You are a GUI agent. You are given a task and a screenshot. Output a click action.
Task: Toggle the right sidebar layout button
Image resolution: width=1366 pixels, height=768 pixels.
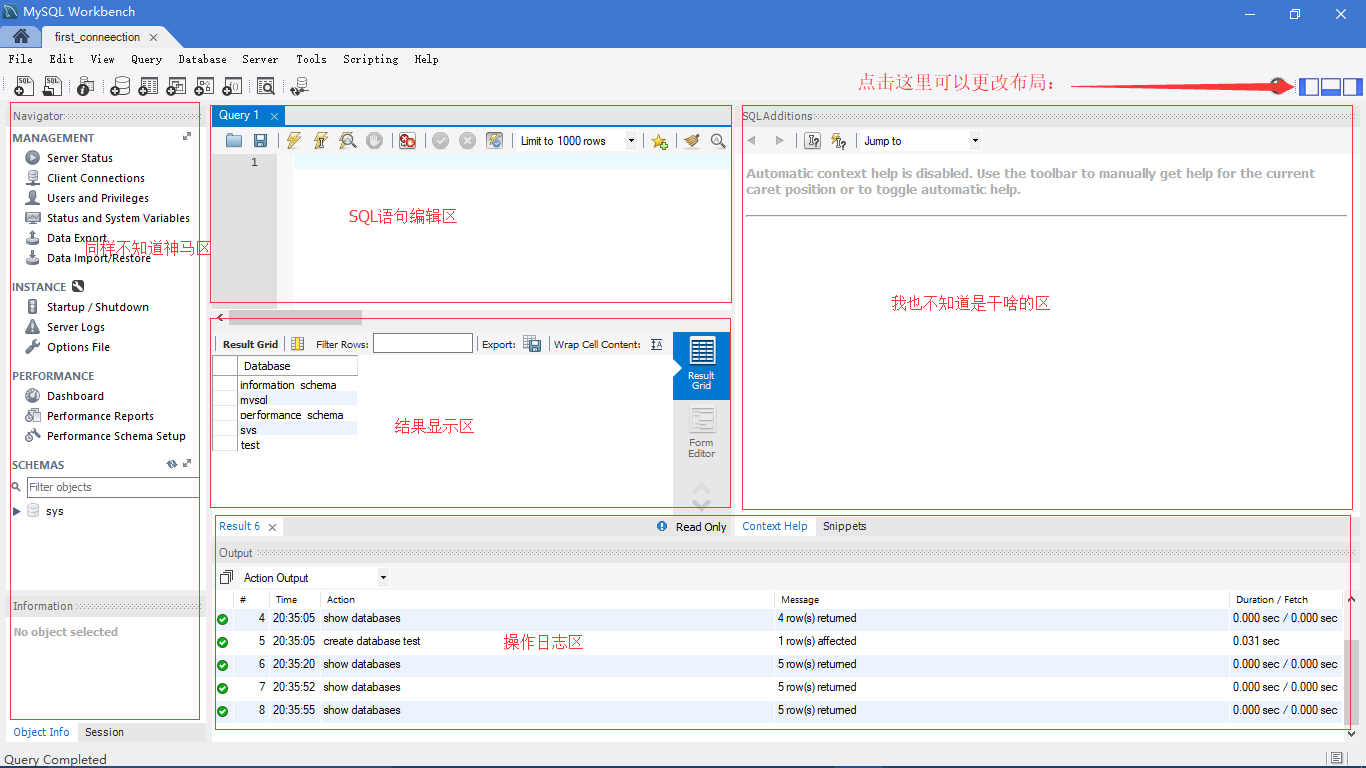1353,87
